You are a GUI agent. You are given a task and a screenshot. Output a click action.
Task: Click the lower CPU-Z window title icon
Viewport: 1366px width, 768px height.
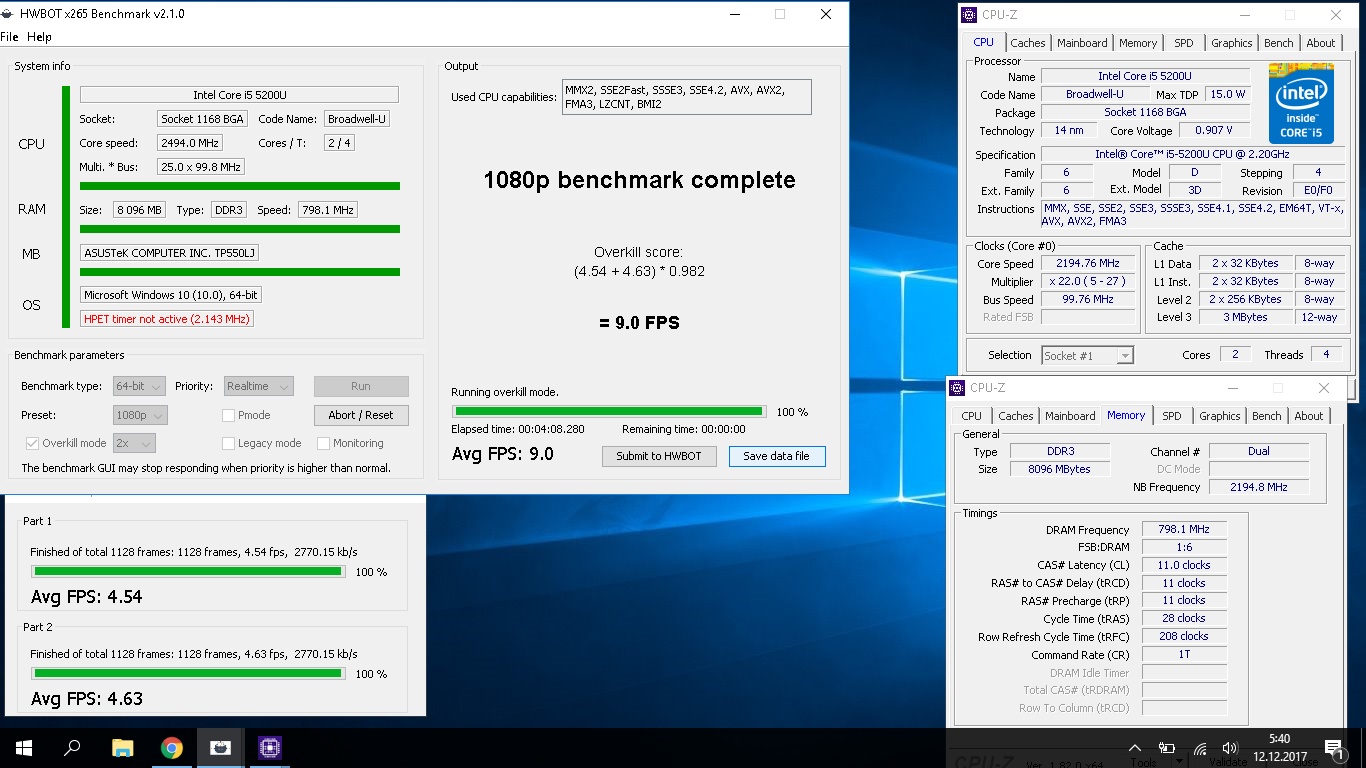click(x=958, y=388)
